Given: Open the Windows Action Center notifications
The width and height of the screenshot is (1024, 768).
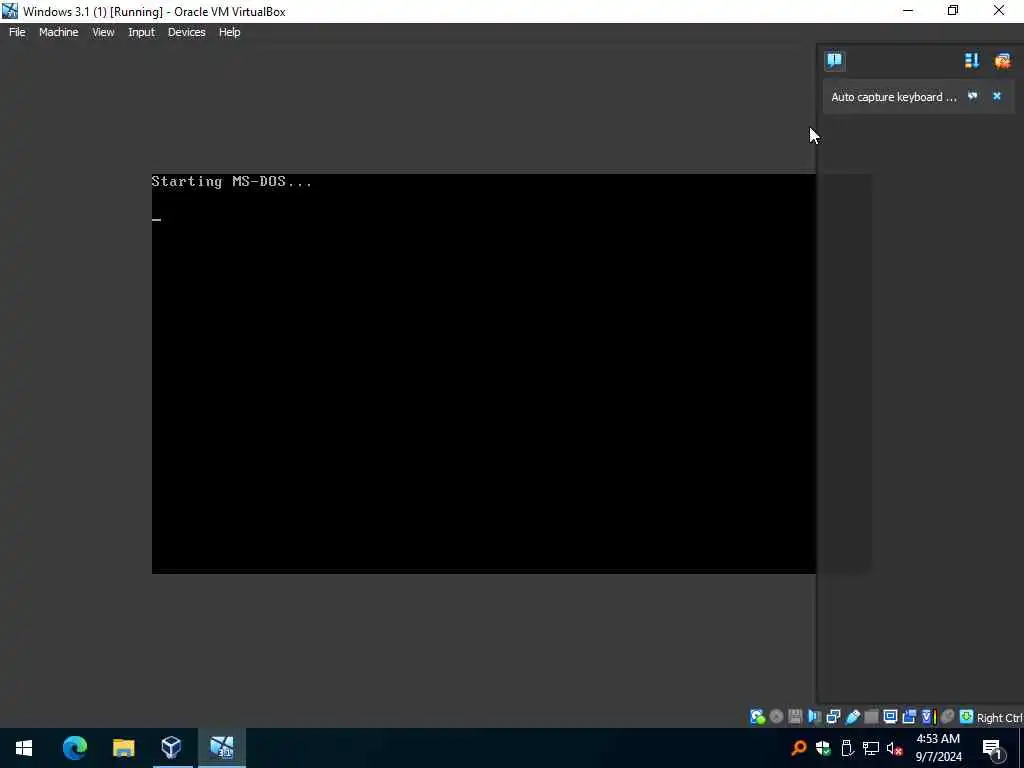Looking at the screenshot, I should point(993,748).
